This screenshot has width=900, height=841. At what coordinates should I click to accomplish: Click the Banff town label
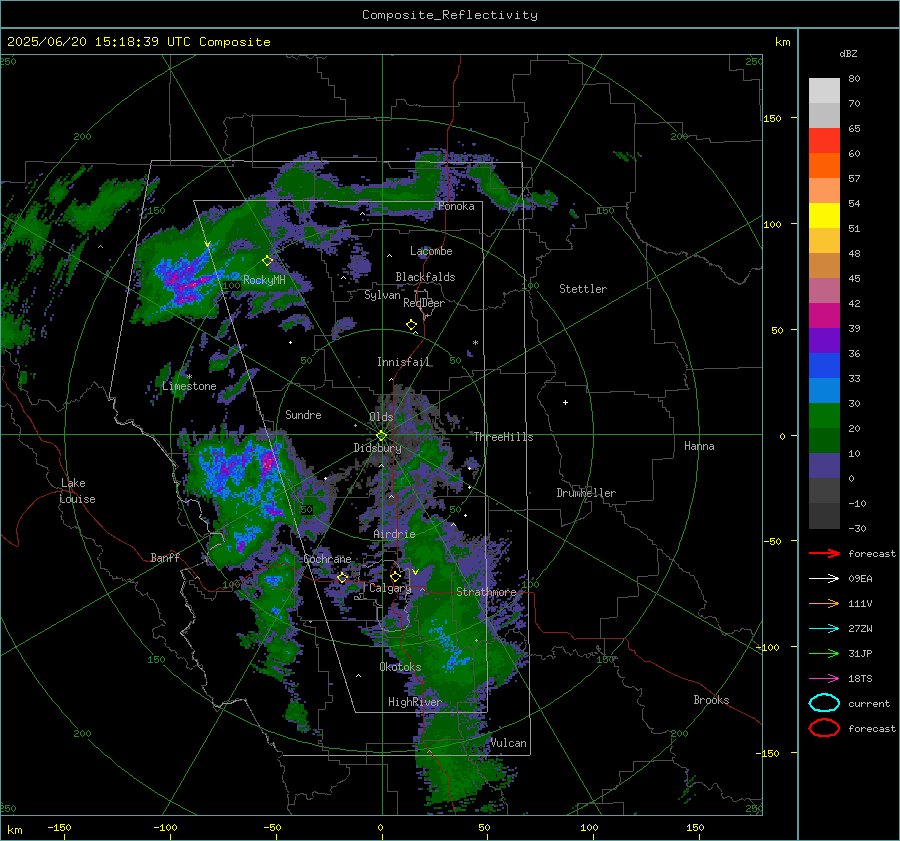165,557
